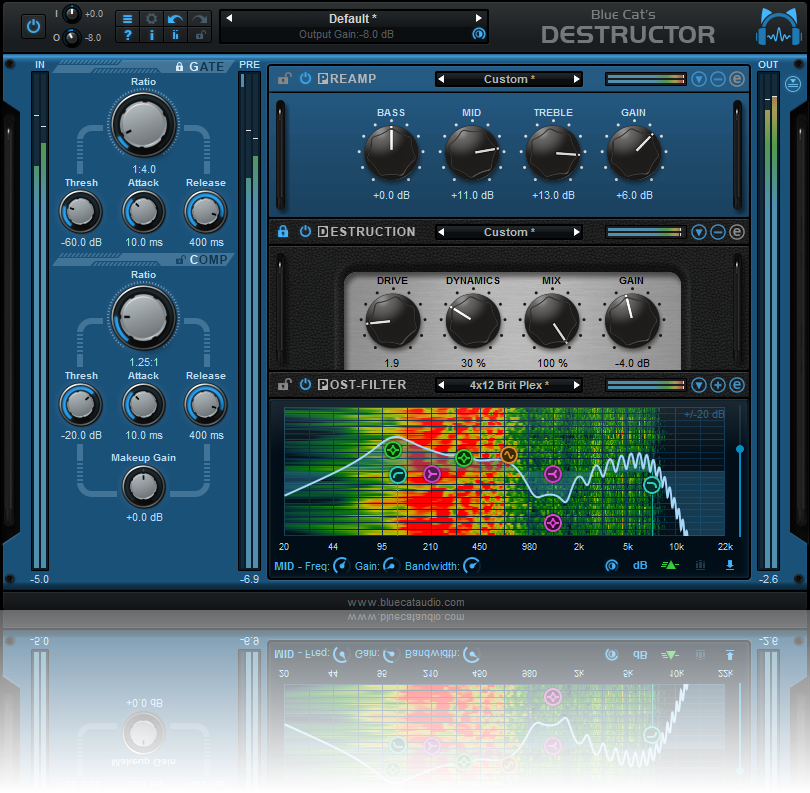Open the DESTRUCTION editor 'e' icon
The width and height of the screenshot is (810, 793).
pyautogui.click(x=737, y=232)
